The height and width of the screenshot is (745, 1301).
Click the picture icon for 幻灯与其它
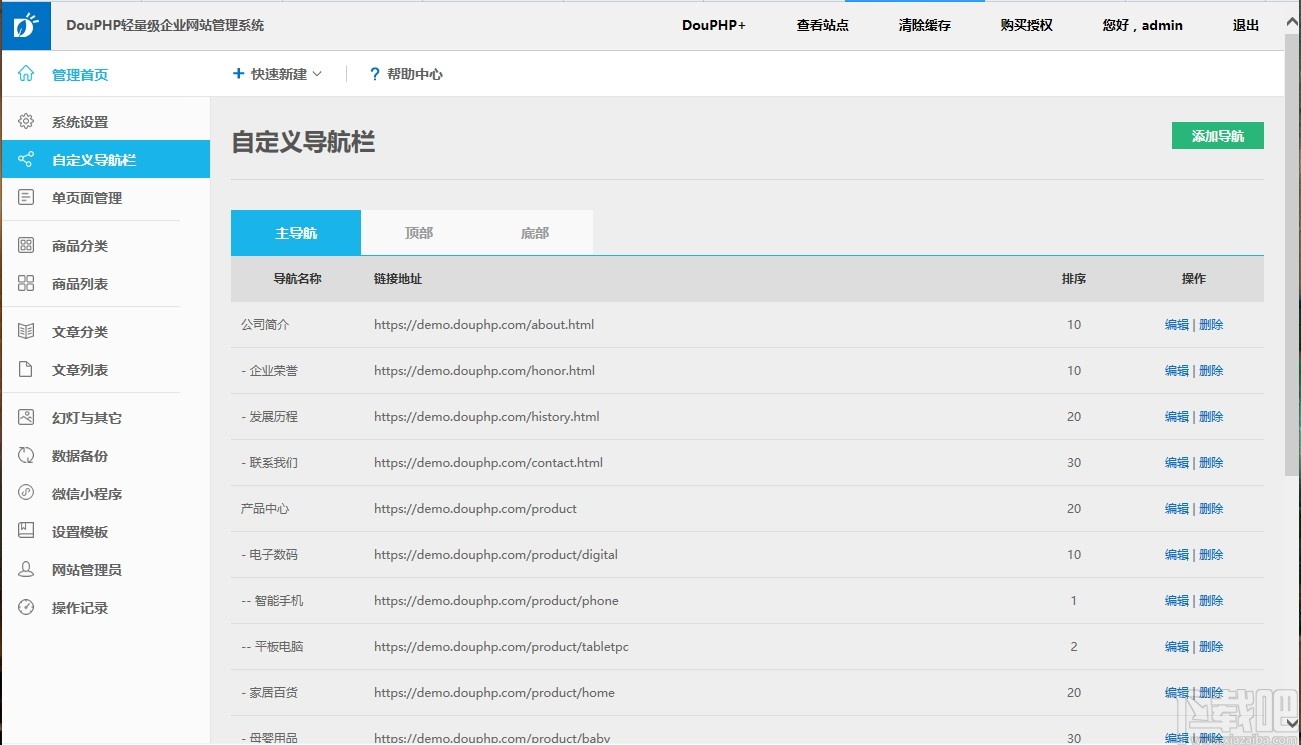(x=26, y=418)
